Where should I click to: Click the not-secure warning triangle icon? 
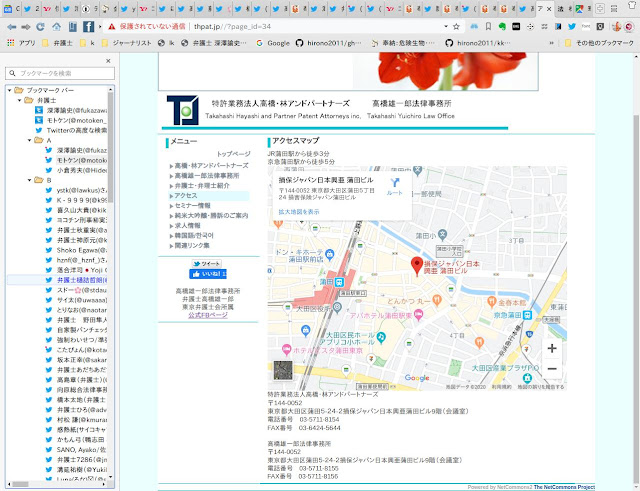click(111, 27)
